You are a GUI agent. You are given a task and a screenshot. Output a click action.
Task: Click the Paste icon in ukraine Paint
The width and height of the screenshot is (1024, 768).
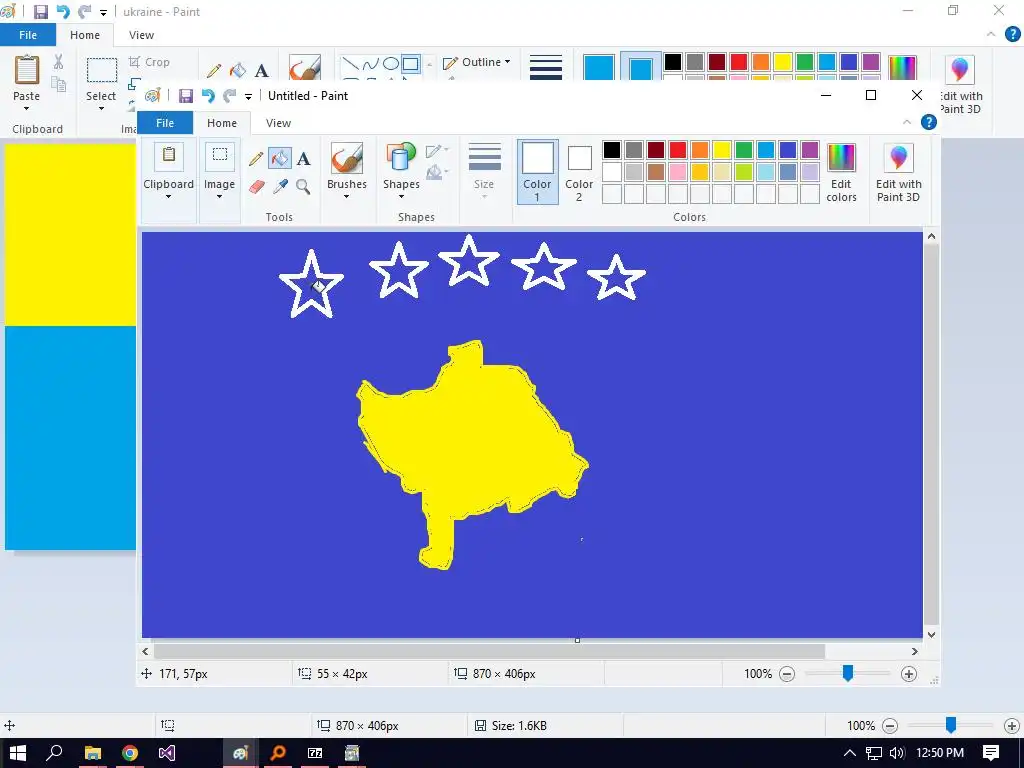click(x=27, y=70)
